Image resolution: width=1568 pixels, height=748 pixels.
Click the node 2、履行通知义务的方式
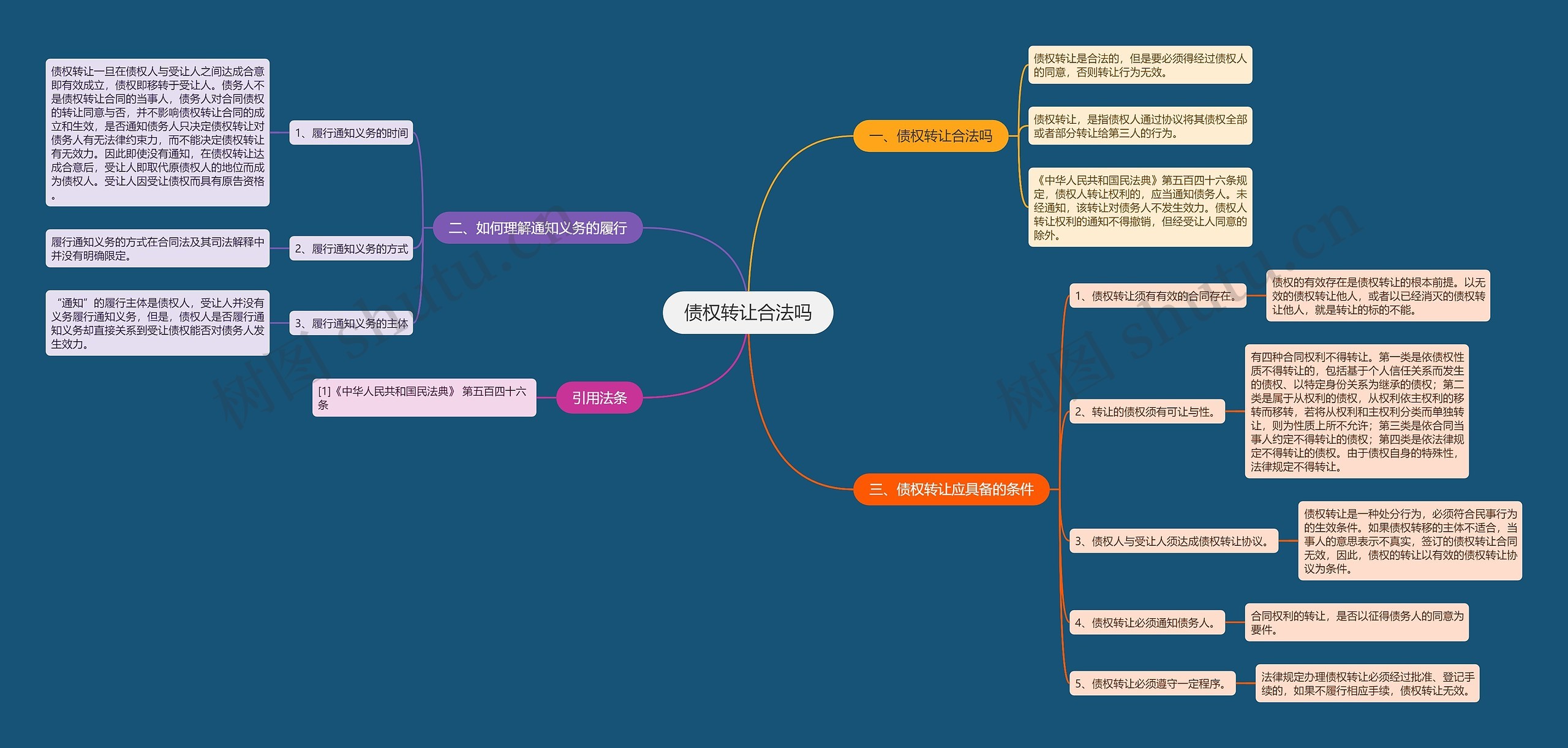tap(351, 249)
